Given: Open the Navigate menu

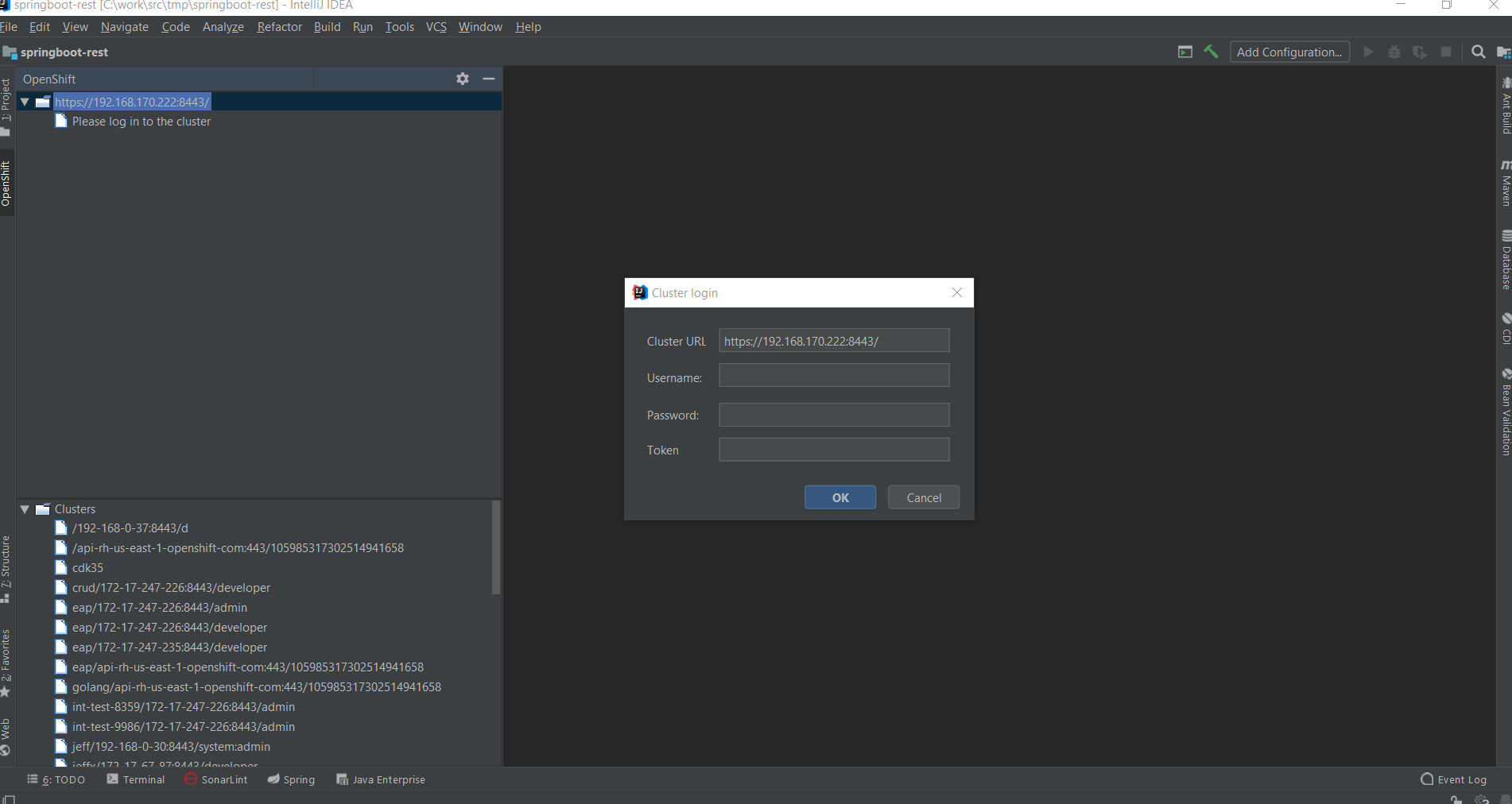Looking at the screenshot, I should tap(125, 26).
